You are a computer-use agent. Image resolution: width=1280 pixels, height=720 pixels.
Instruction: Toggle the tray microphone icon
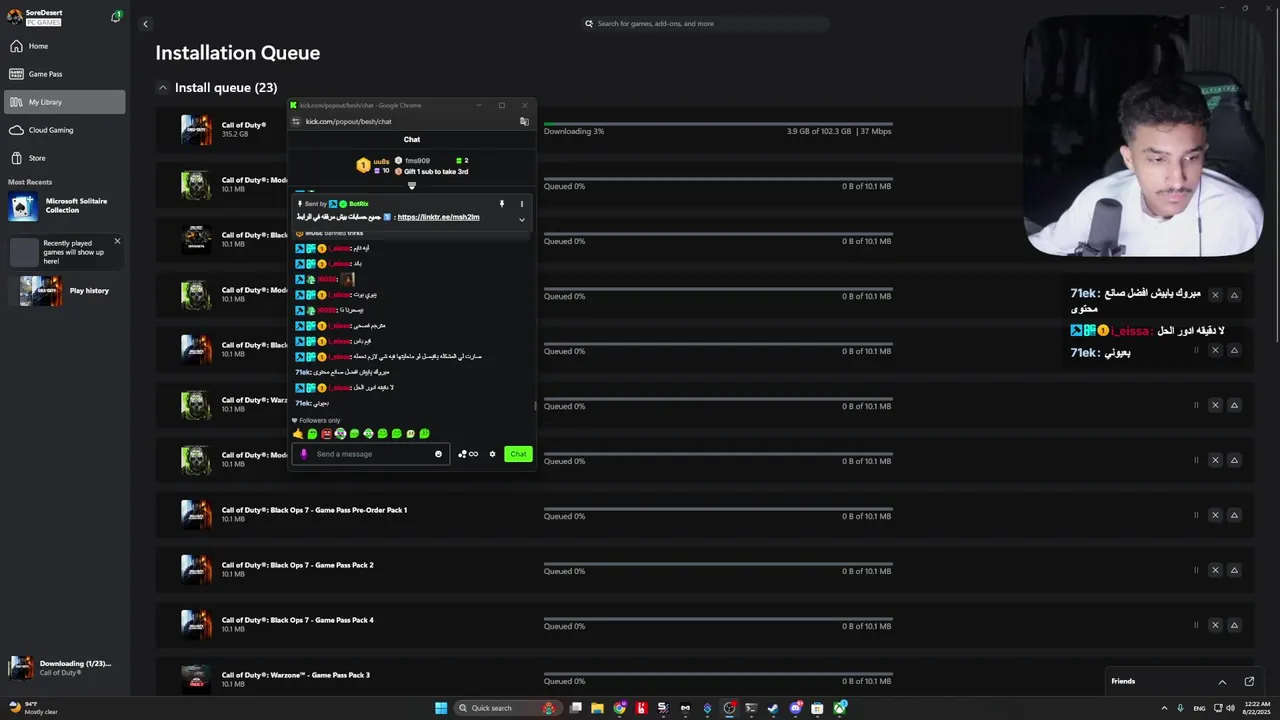[1179, 708]
